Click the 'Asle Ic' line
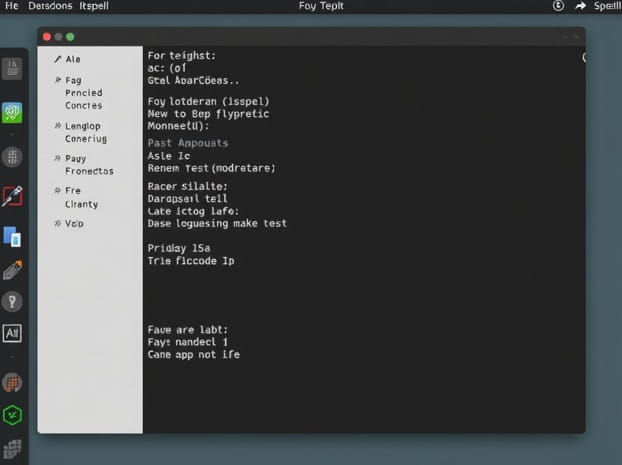Screen dimensions: 622x465 click(169, 156)
